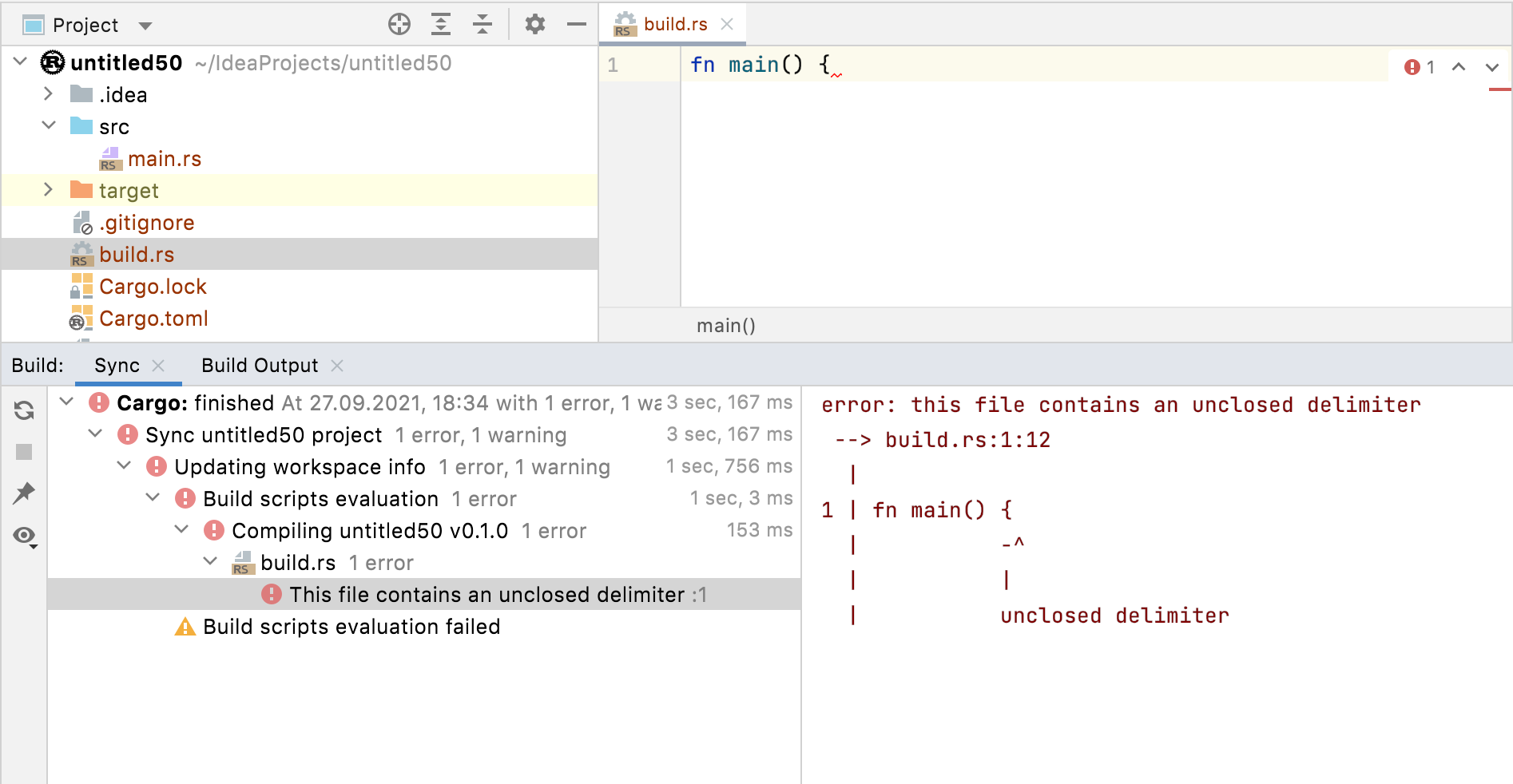The height and width of the screenshot is (784, 1513).
Task: Click the locate/select opened file crosshair icon
Action: pyautogui.click(x=399, y=25)
